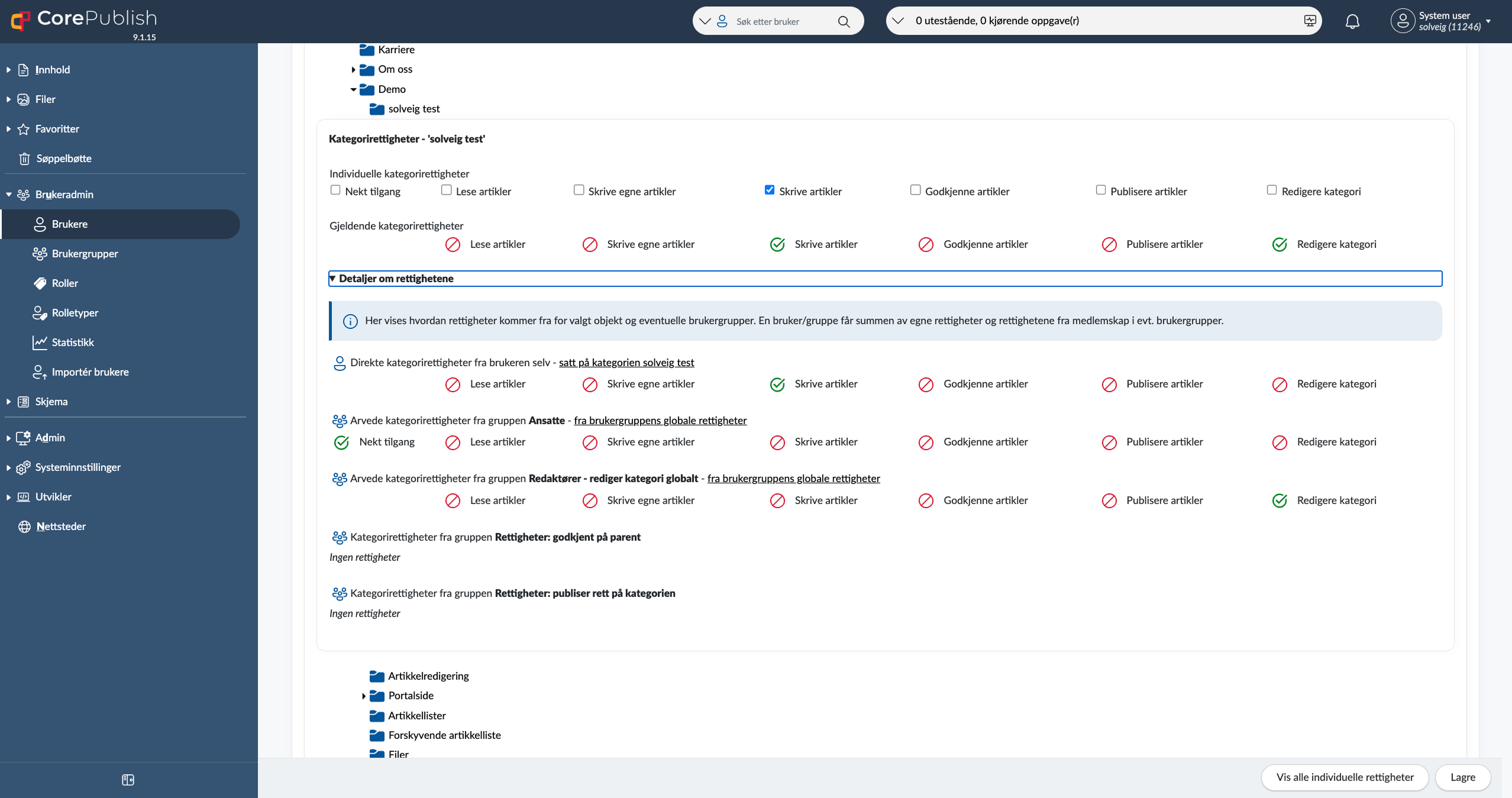Open Nettsteder in the sidebar
Viewport: 1512px width, 798px height.
click(61, 526)
